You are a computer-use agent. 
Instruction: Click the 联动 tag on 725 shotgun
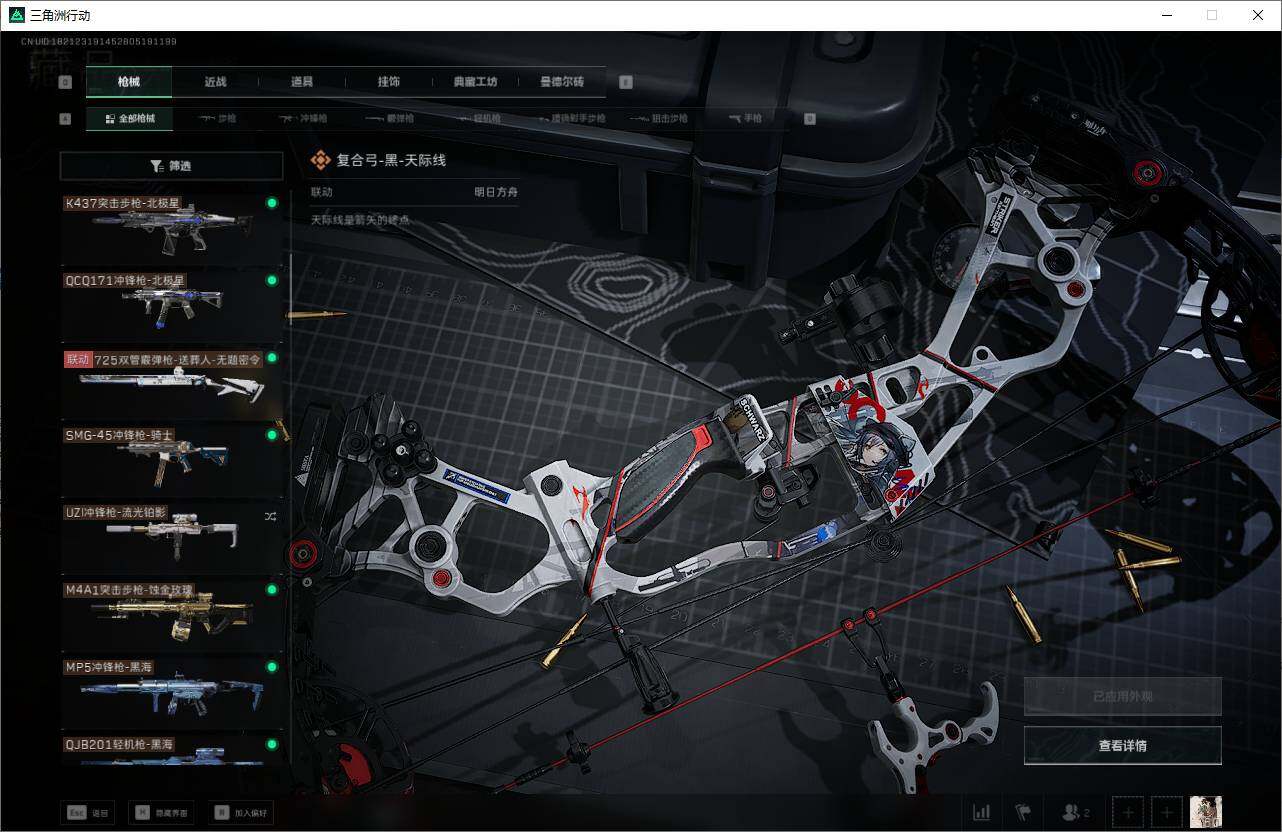point(78,359)
